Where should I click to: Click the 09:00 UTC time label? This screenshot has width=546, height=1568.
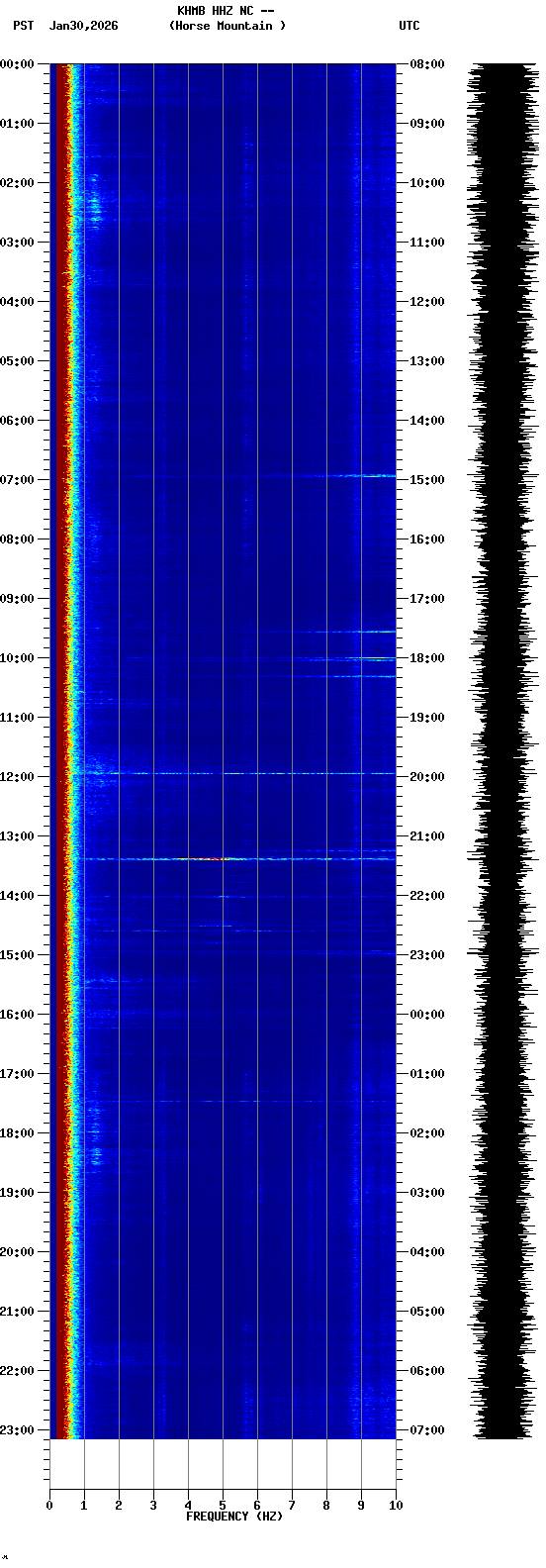click(427, 124)
